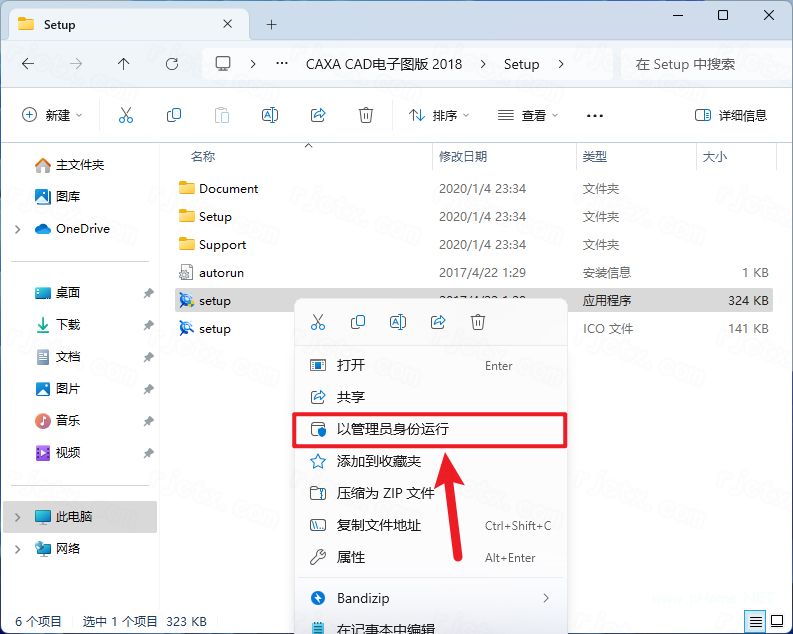Expand the Network (网络) node
The width and height of the screenshot is (793, 634).
click(x=18, y=549)
